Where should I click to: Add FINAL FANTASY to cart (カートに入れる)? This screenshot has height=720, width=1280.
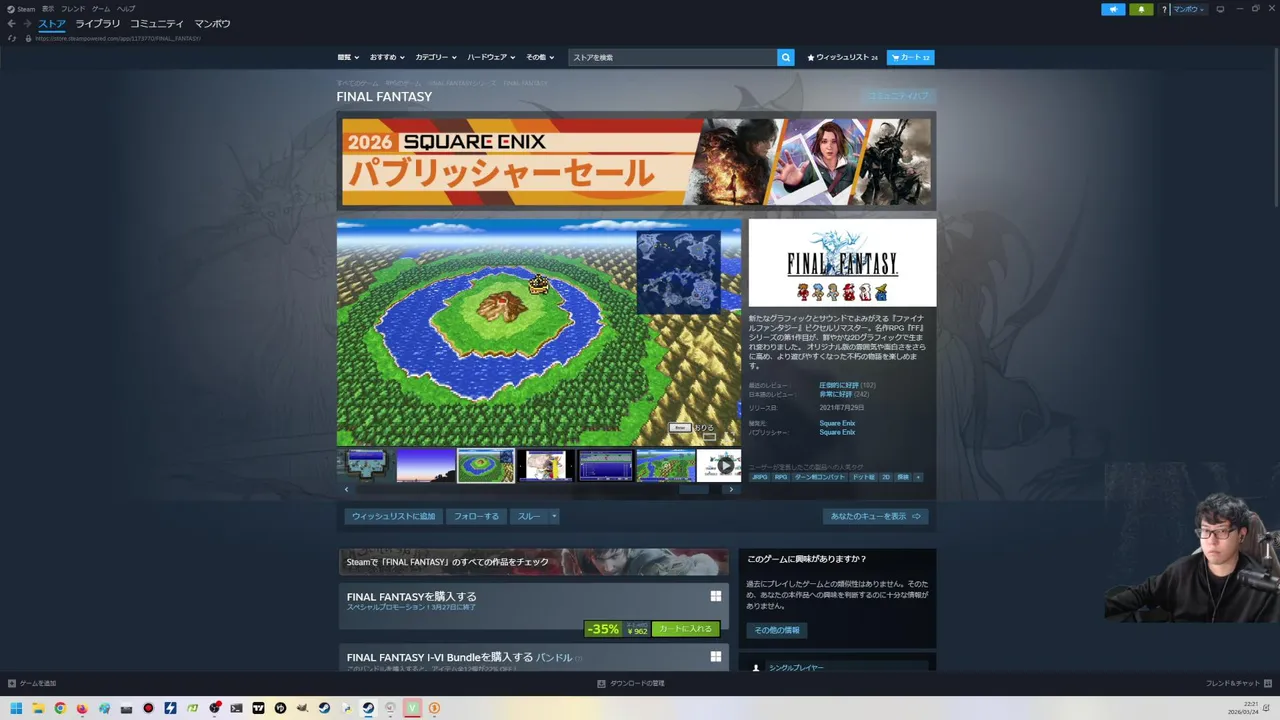[x=685, y=629]
